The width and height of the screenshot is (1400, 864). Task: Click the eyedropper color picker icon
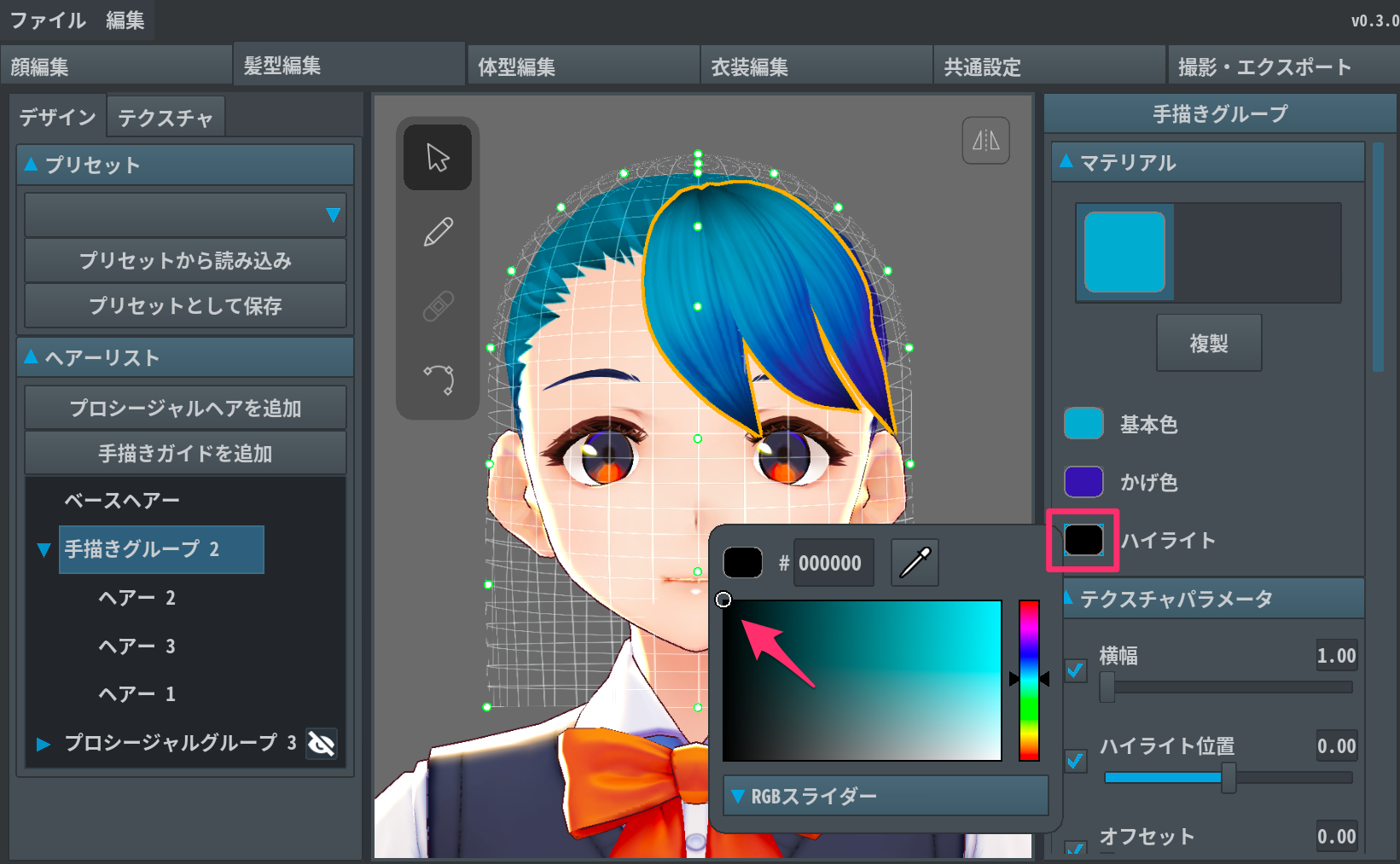[915, 563]
